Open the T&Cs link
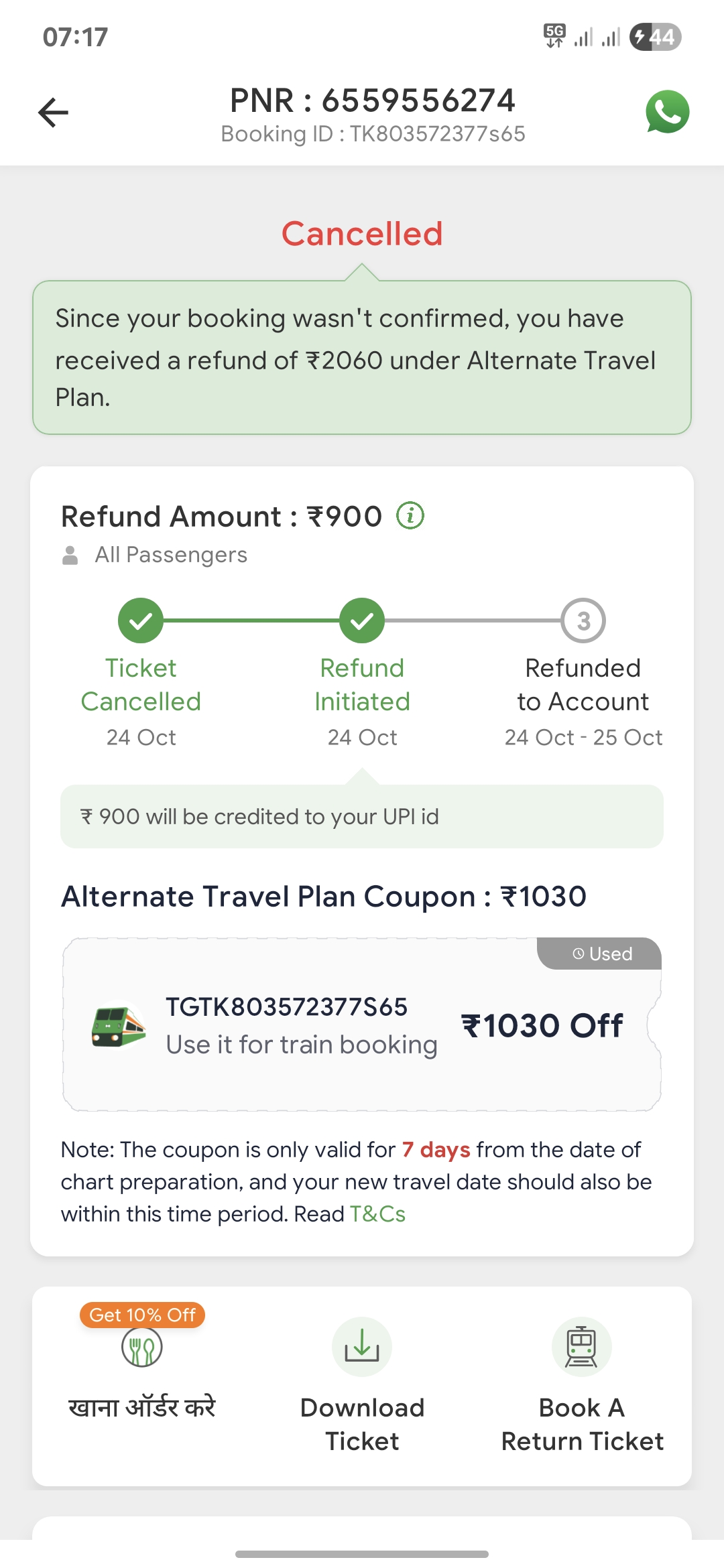 [377, 1214]
